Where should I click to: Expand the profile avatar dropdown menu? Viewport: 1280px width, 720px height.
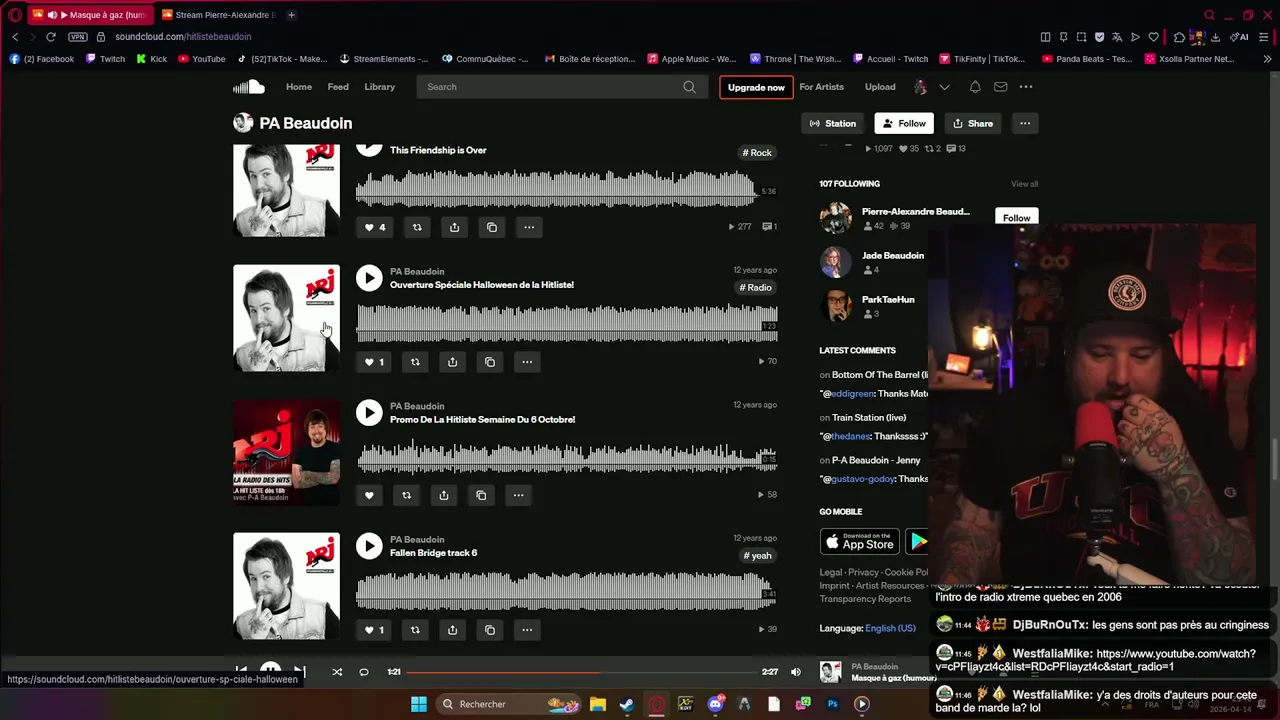coord(944,87)
